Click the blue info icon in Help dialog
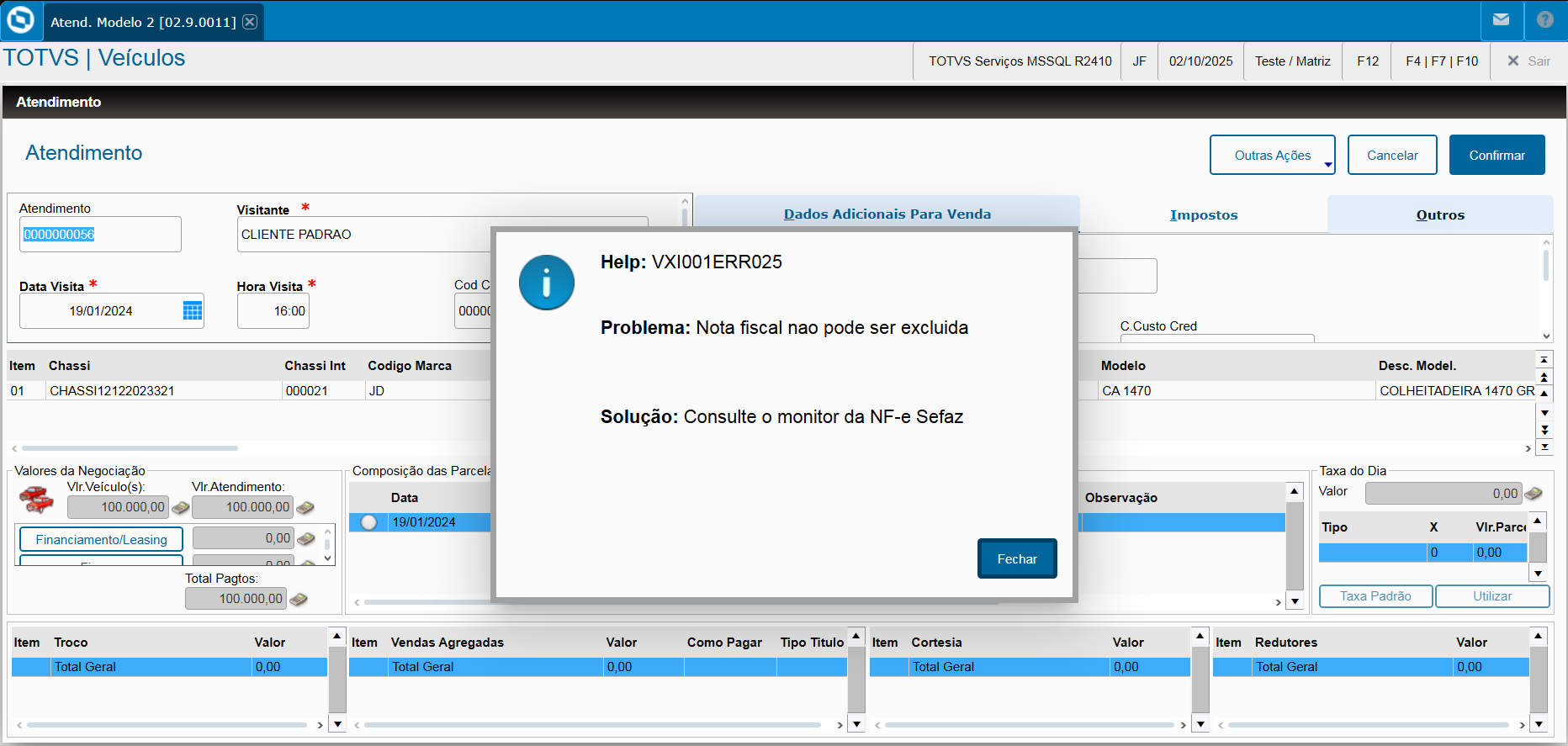Image resolution: width=1568 pixels, height=746 pixels. (547, 283)
